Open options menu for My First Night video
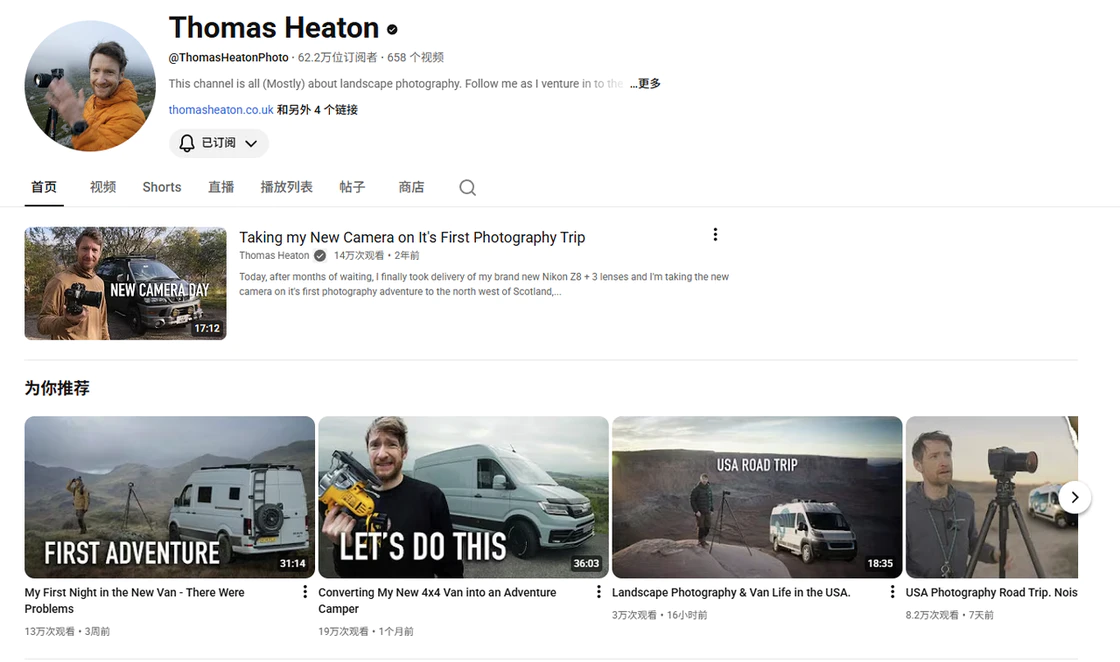Screen dimensions: 1120x662 pos(305,592)
